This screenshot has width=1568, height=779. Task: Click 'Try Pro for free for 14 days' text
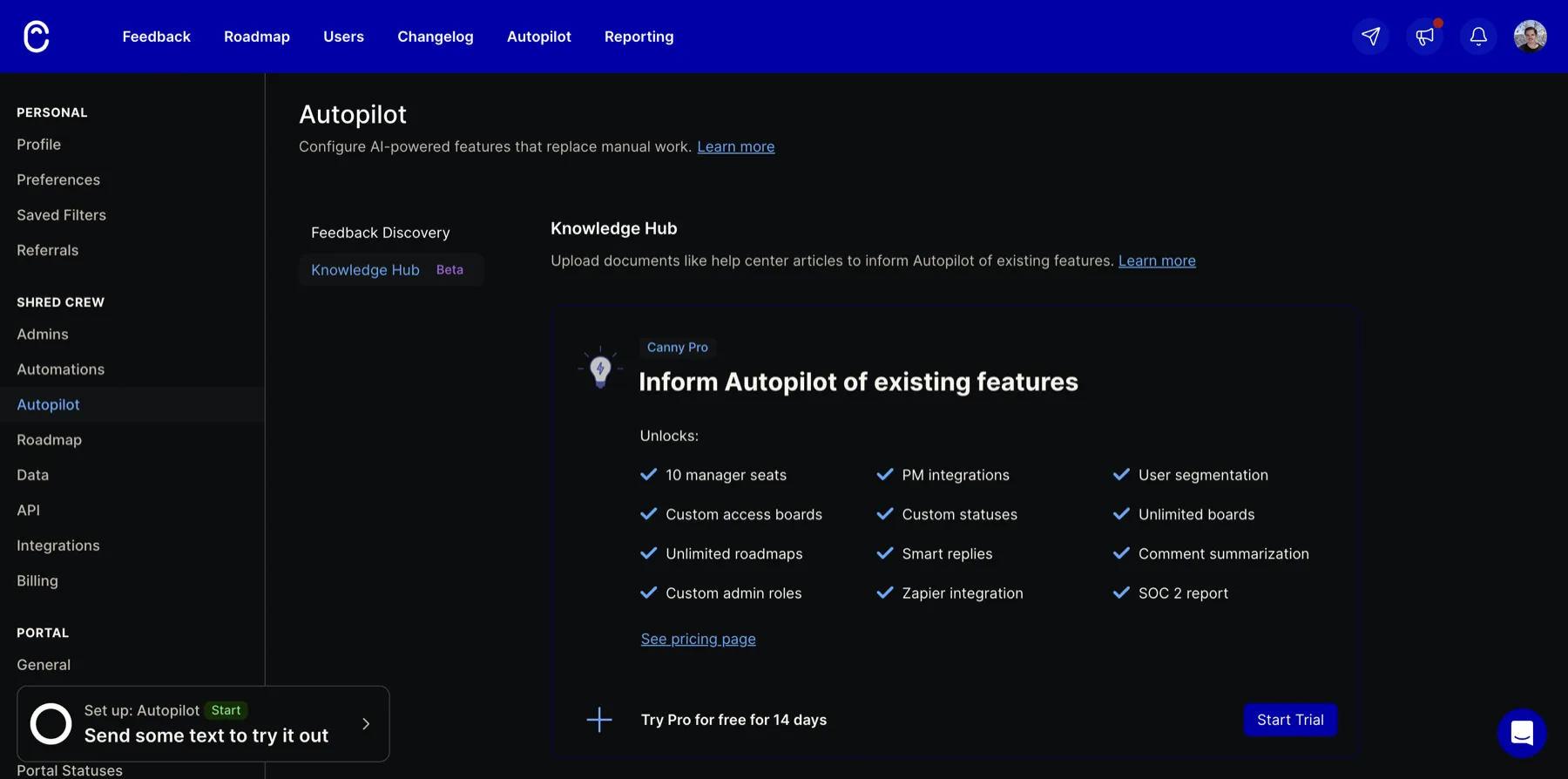tap(734, 720)
